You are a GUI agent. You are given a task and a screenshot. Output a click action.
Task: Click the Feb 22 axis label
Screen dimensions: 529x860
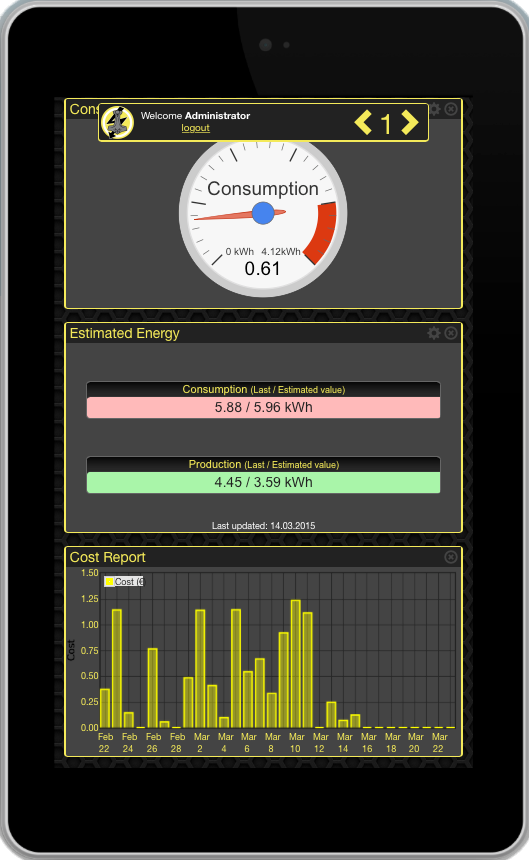coord(105,743)
